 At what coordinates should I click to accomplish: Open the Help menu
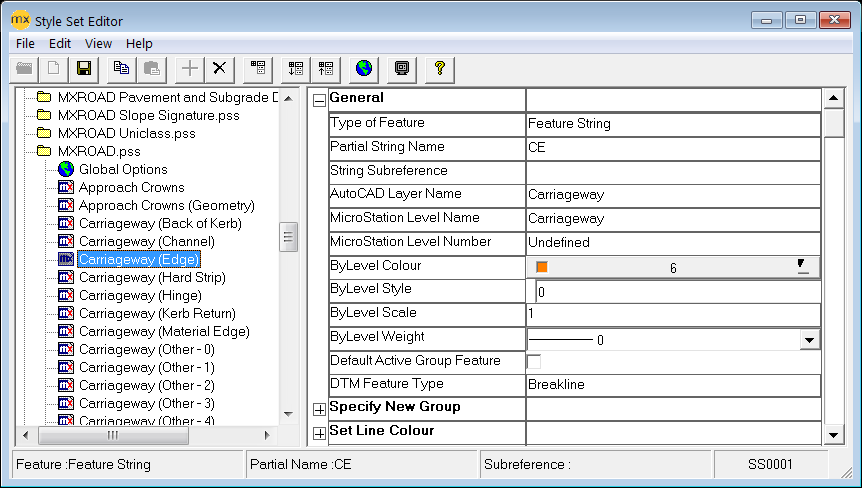[x=139, y=43]
